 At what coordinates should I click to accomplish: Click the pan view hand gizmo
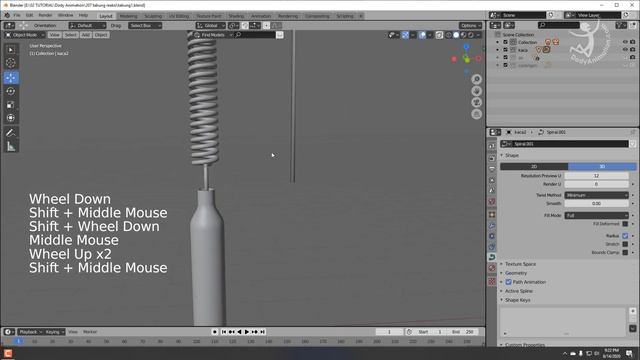point(476,91)
